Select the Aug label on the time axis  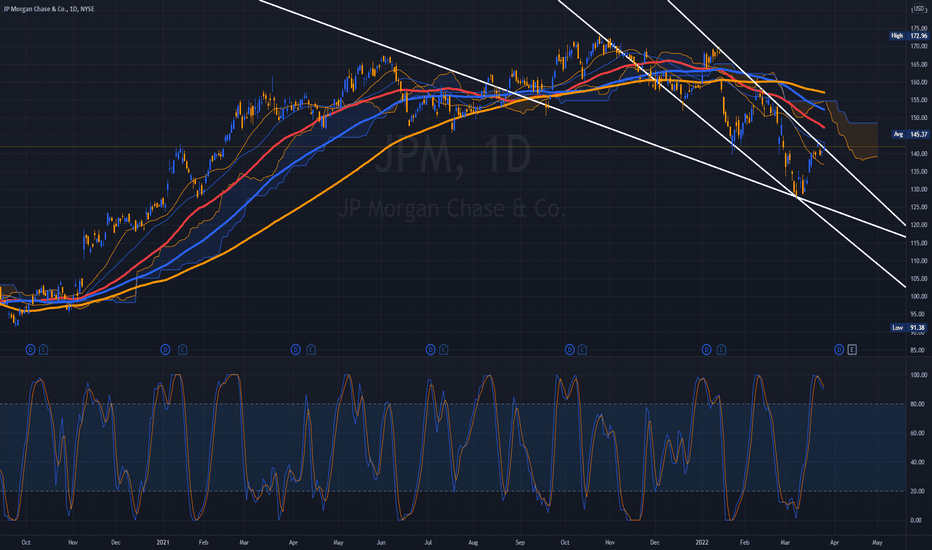(473, 542)
